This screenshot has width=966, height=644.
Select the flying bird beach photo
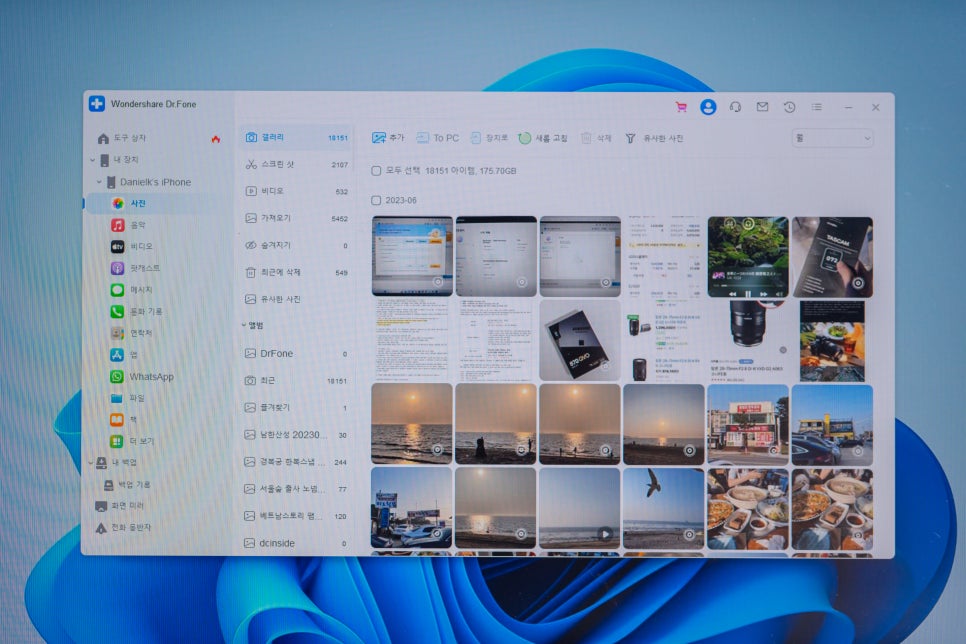point(664,508)
